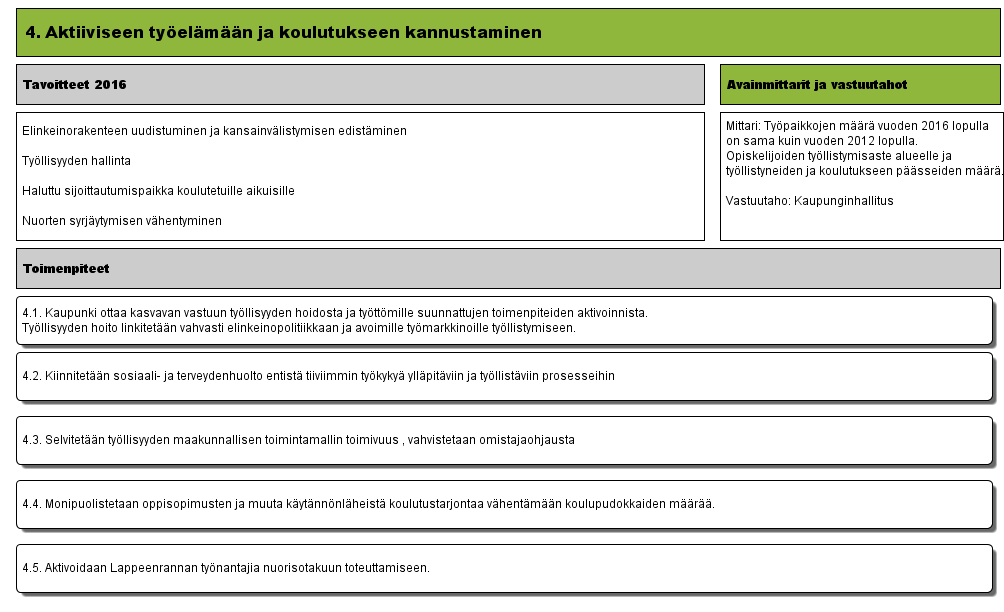Click 'Nuorten syrjäytymisen vähentyminen' goal
The image size is (1004, 612).
click(122, 221)
